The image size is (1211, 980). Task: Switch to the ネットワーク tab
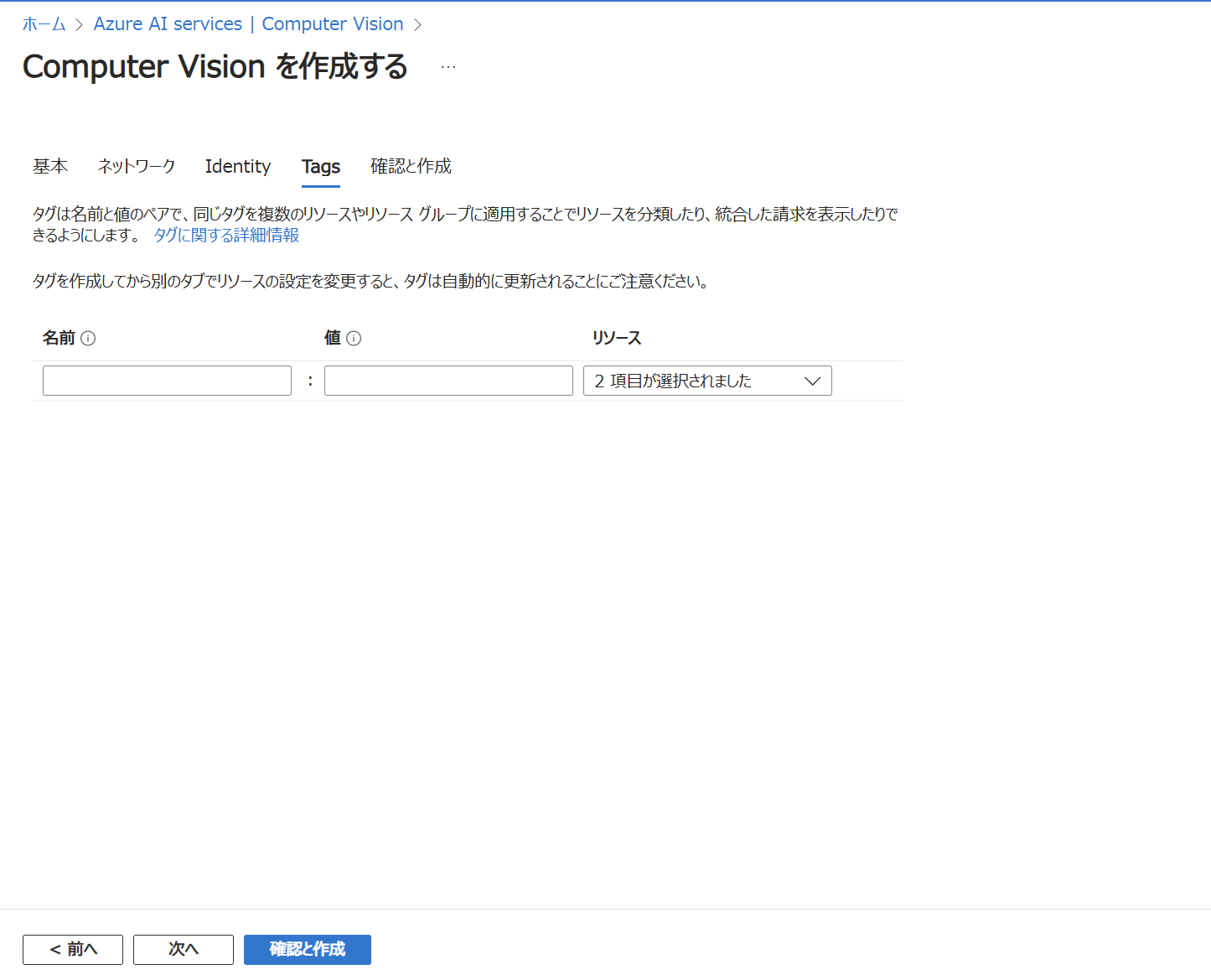pos(137,166)
